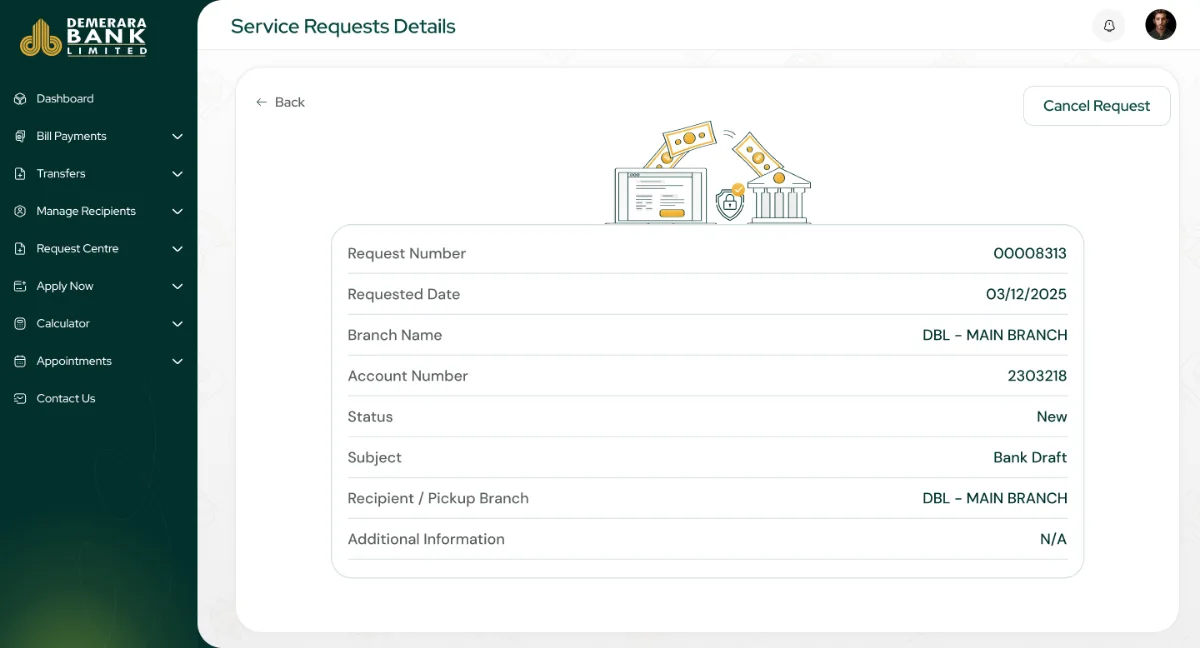Expand the Apply Now chevron

pos(177,286)
